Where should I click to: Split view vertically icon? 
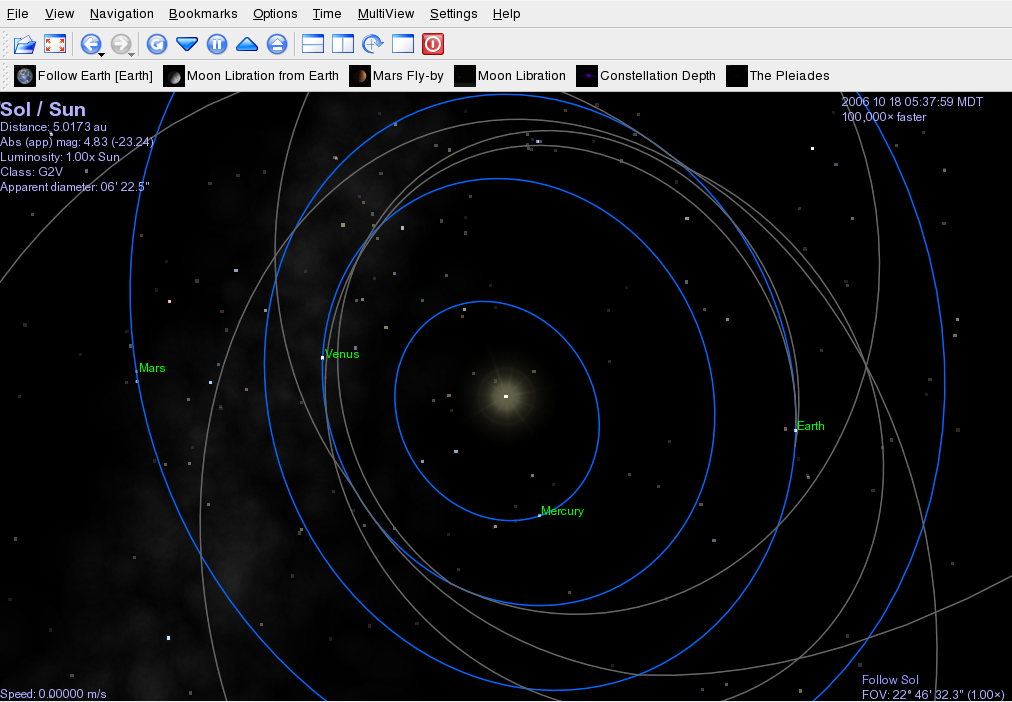pos(343,45)
